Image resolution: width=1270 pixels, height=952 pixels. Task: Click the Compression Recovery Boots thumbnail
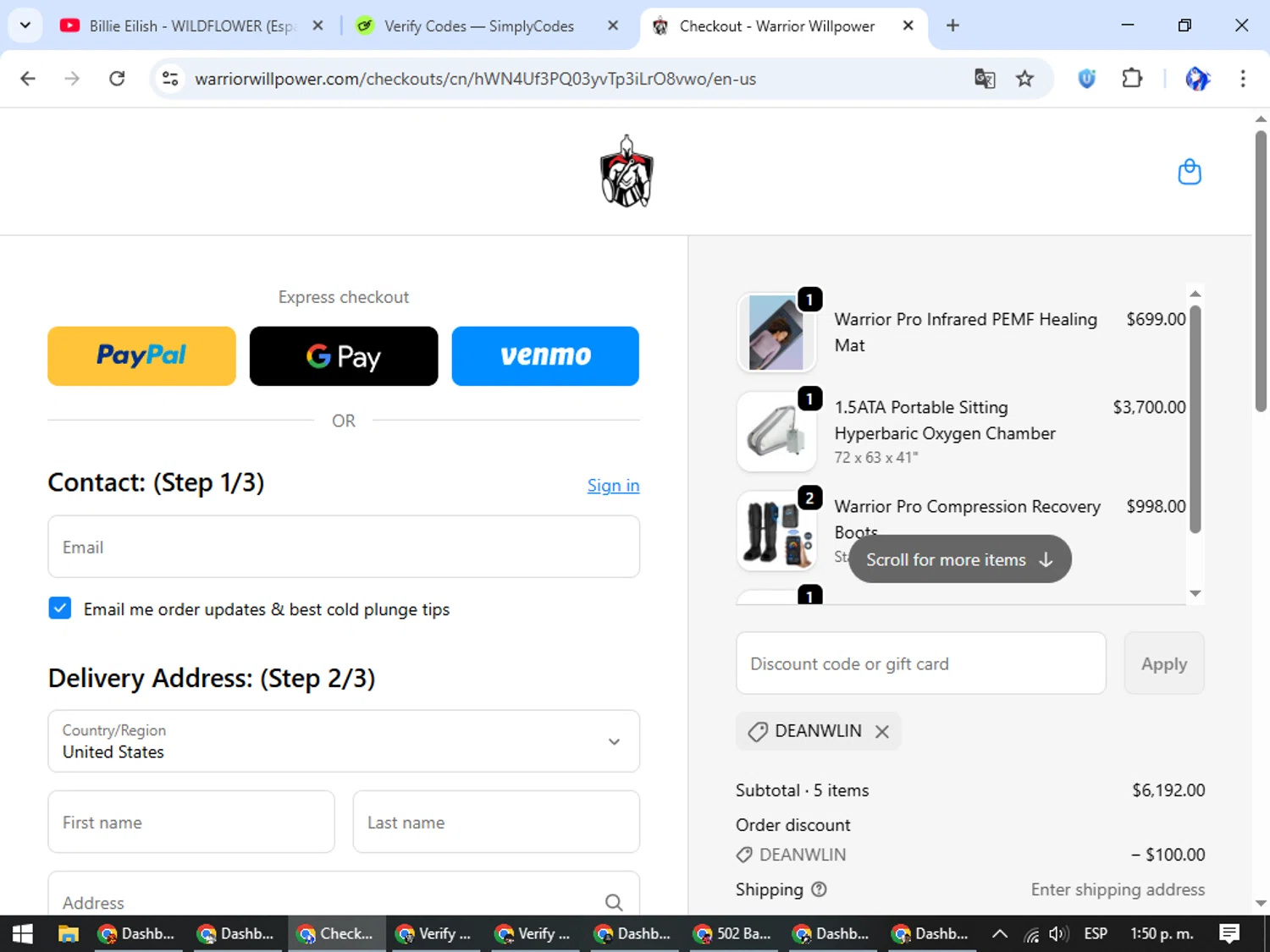(x=776, y=531)
